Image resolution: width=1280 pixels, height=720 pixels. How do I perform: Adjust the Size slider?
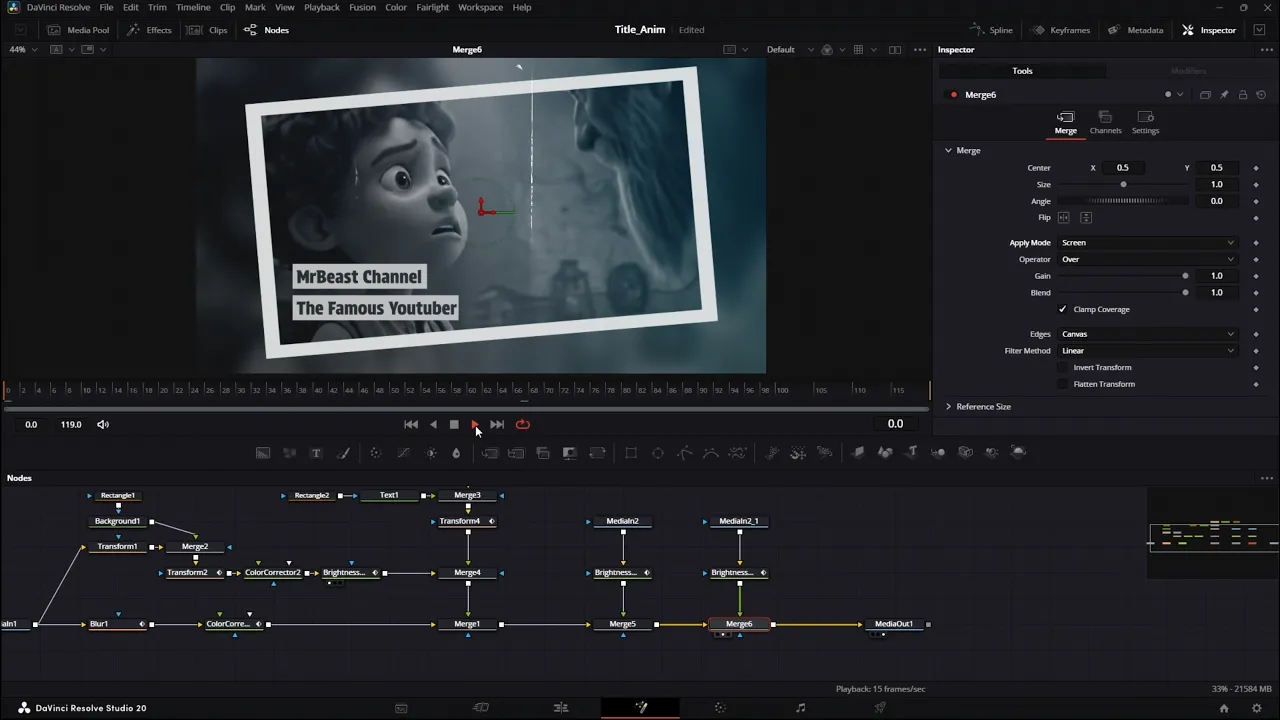1123,185
